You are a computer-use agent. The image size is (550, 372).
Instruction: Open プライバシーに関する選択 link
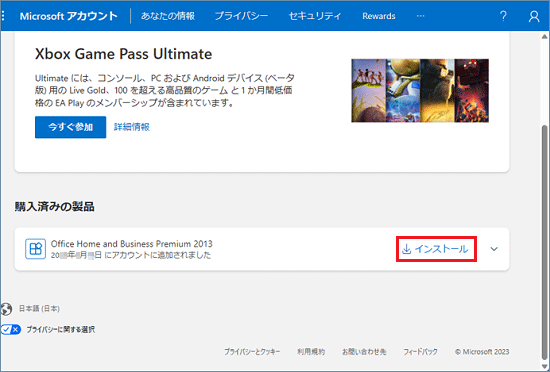pyautogui.click(x=61, y=330)
